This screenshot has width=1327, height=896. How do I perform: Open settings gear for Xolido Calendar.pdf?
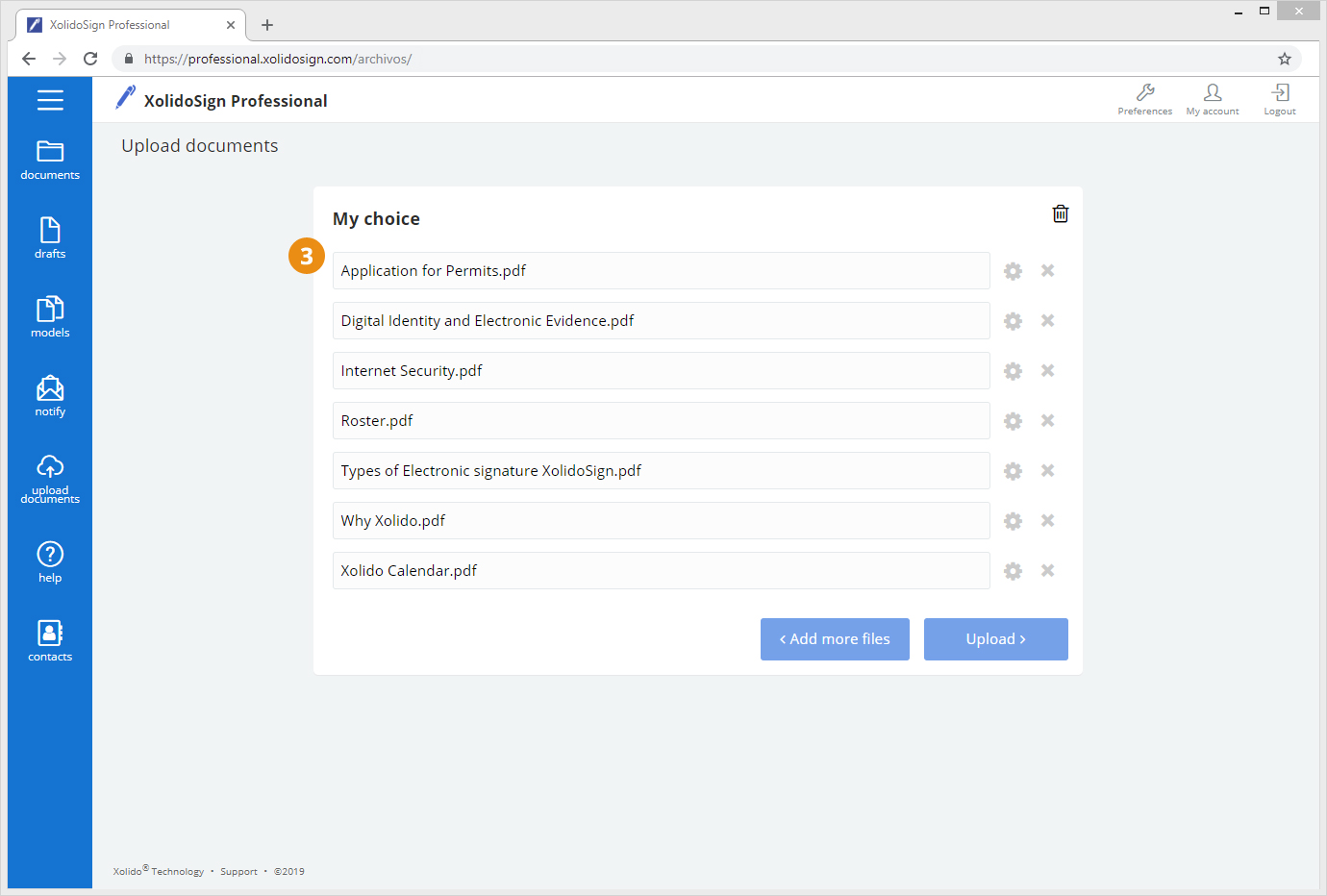tap(1013, 571)
